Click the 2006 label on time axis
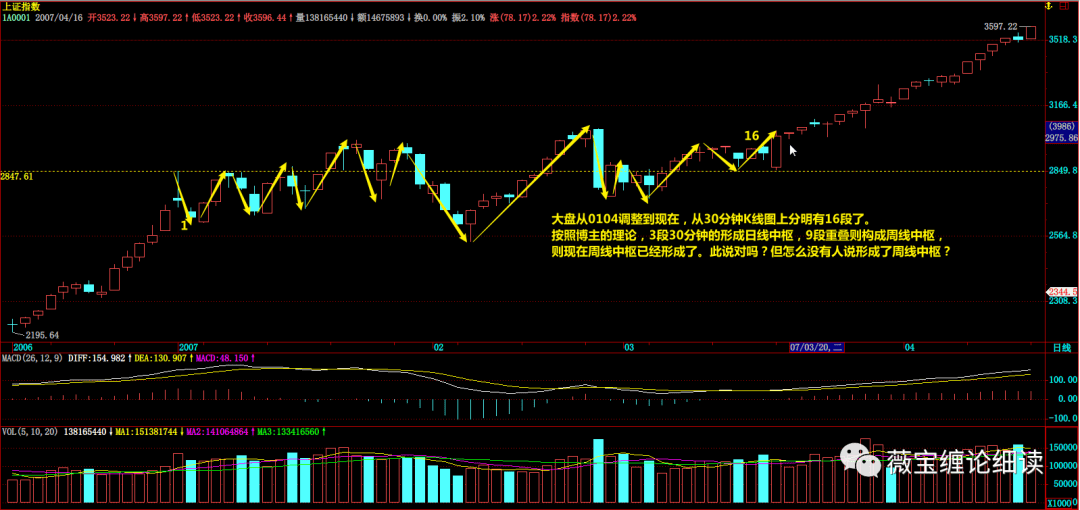Image resolution: width=1080 pixels, height=510 pixels. pyautogui.click(x=23, y=347)
